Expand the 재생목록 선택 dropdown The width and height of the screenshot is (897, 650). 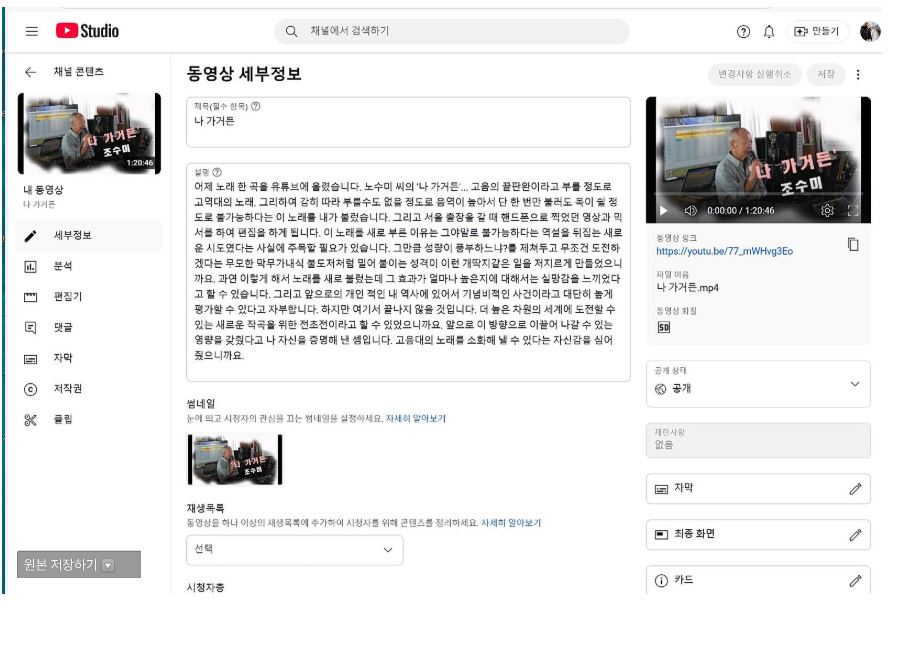tap(295, 550)
